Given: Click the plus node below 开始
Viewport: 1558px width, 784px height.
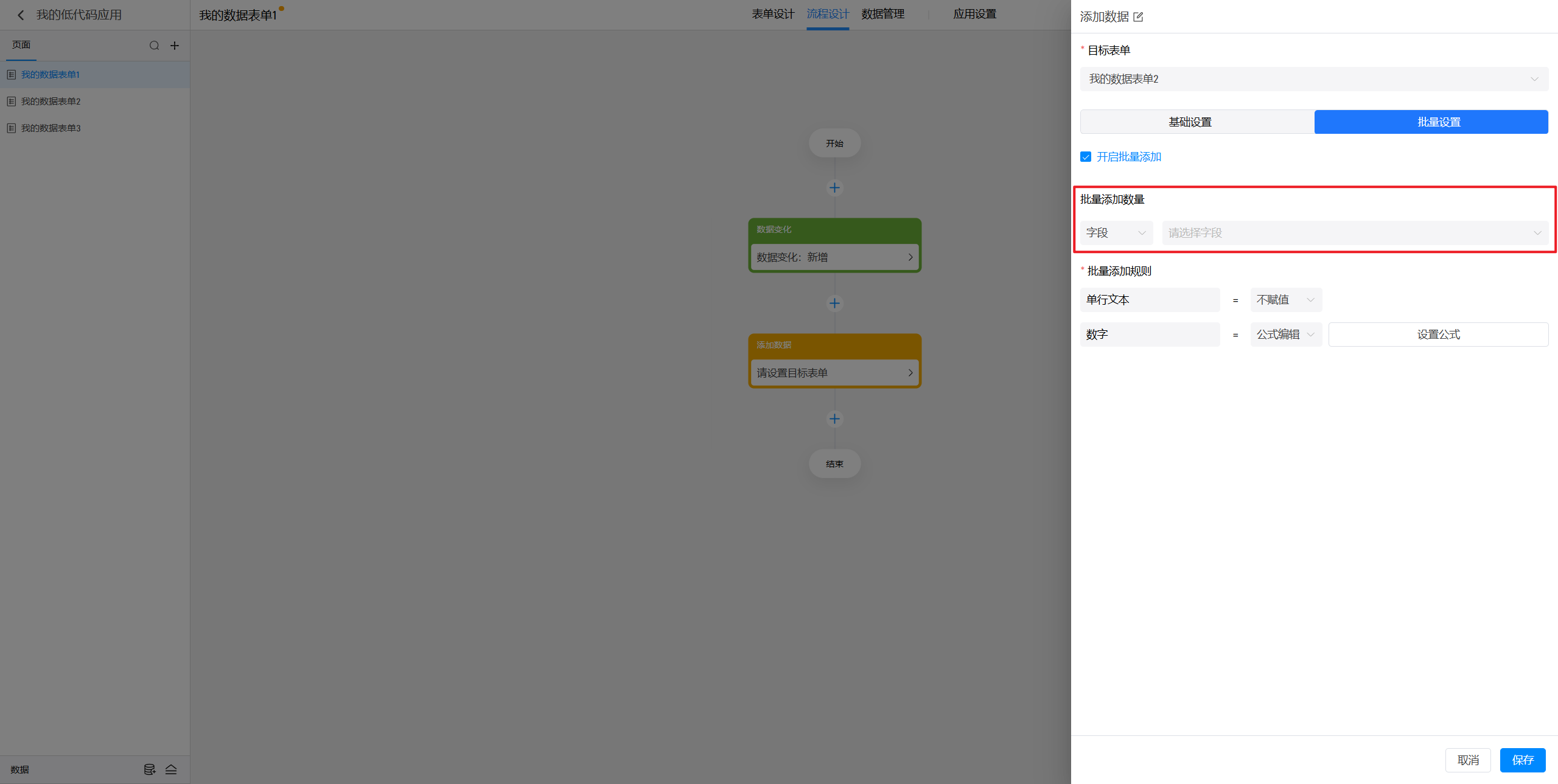Looking at the screenshot, I should (834, 188).
